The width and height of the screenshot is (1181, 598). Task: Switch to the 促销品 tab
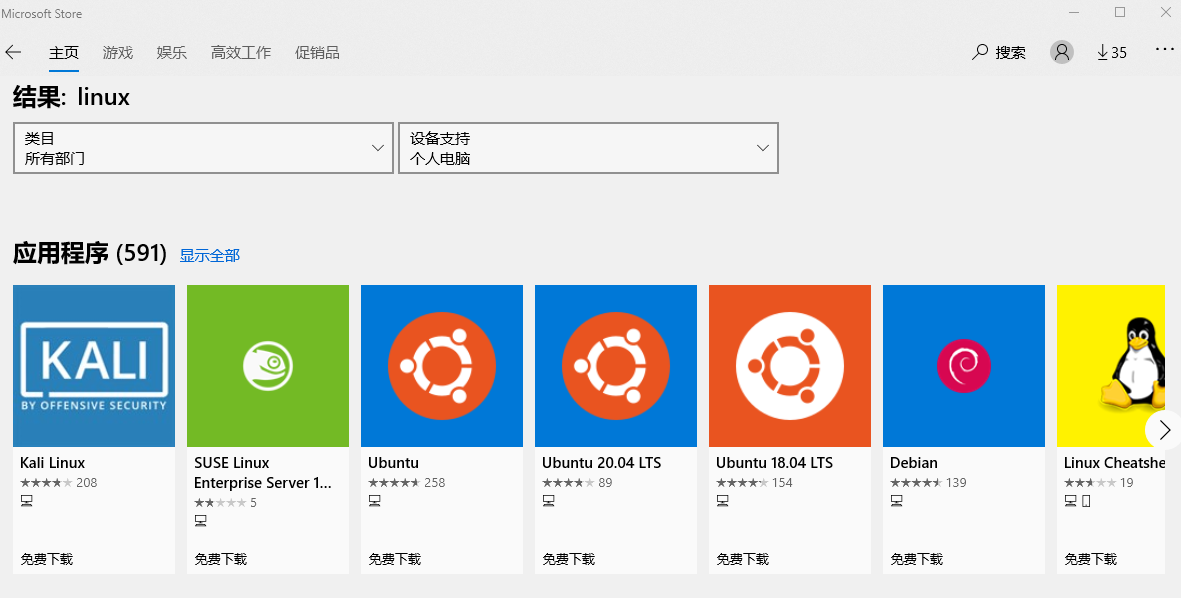click(x=317, y=53)
